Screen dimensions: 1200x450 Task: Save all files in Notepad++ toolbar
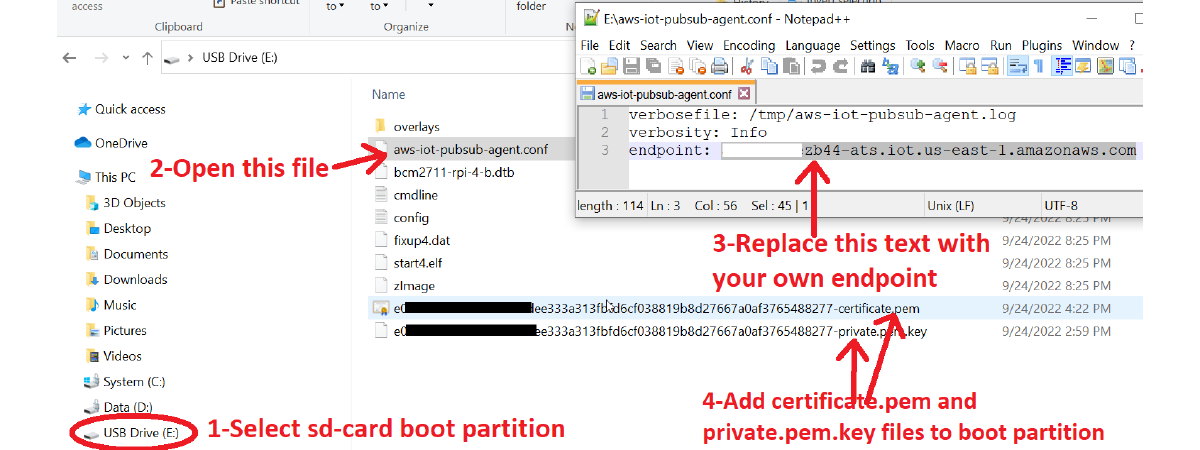(653, 66)
